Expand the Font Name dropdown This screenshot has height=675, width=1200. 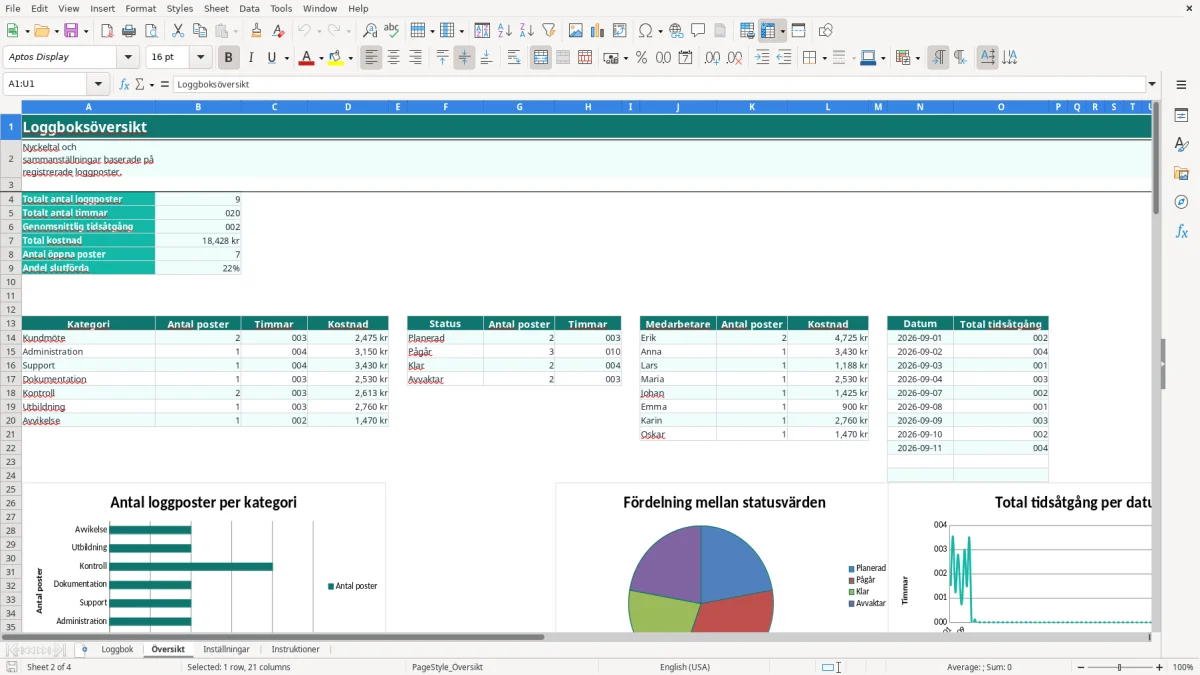(x=128, y=58)
